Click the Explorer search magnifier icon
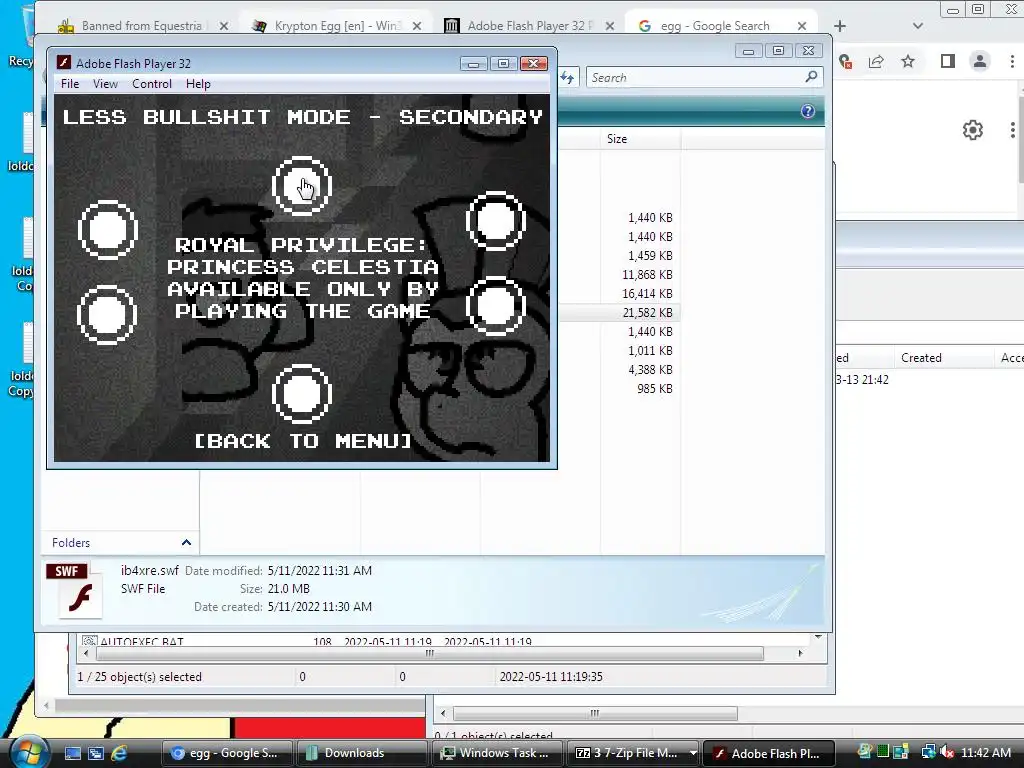1024x768 pixels. [x=812, y=77]
